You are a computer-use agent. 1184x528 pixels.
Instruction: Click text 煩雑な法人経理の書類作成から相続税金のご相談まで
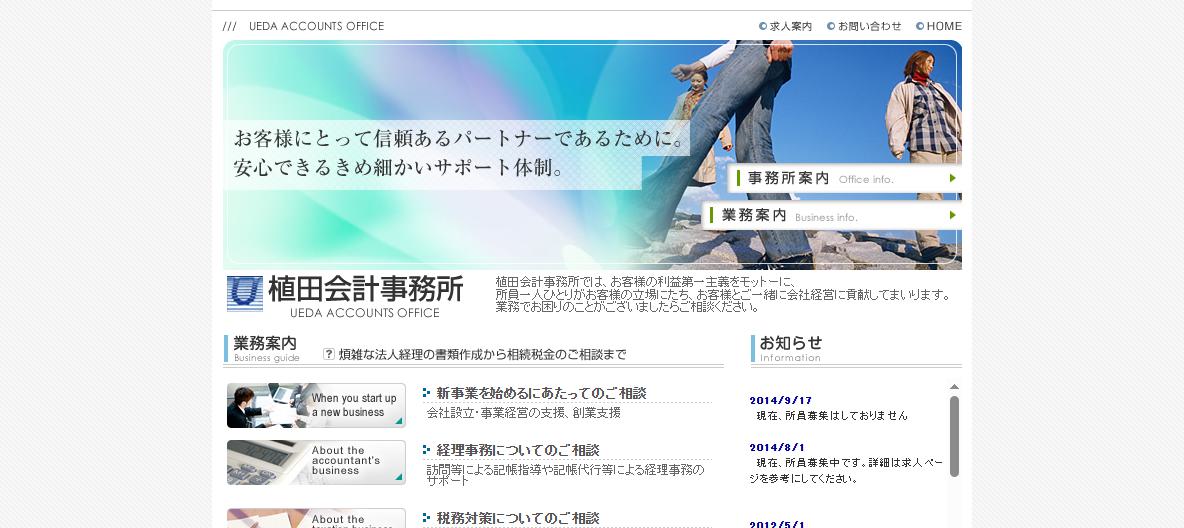point(482,354)
